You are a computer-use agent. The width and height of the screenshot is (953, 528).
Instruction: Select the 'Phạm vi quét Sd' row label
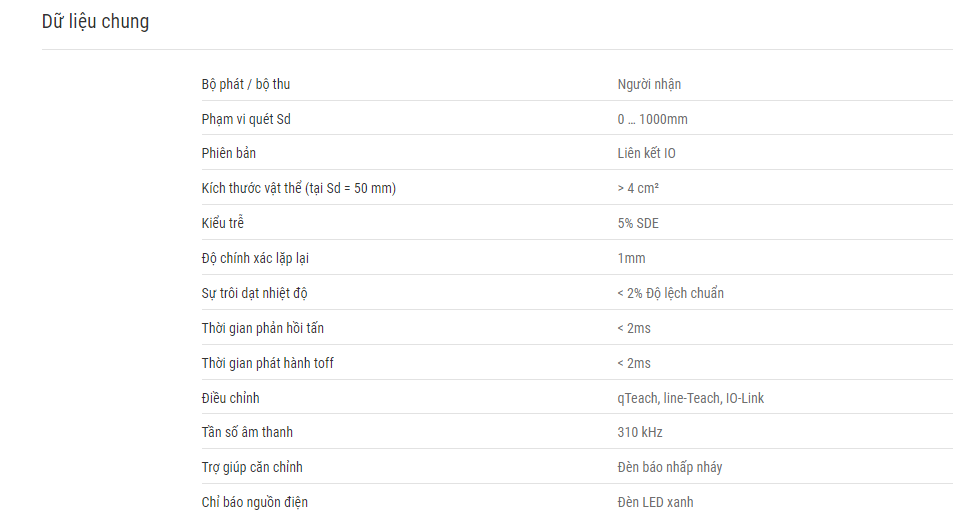[246, 119]
